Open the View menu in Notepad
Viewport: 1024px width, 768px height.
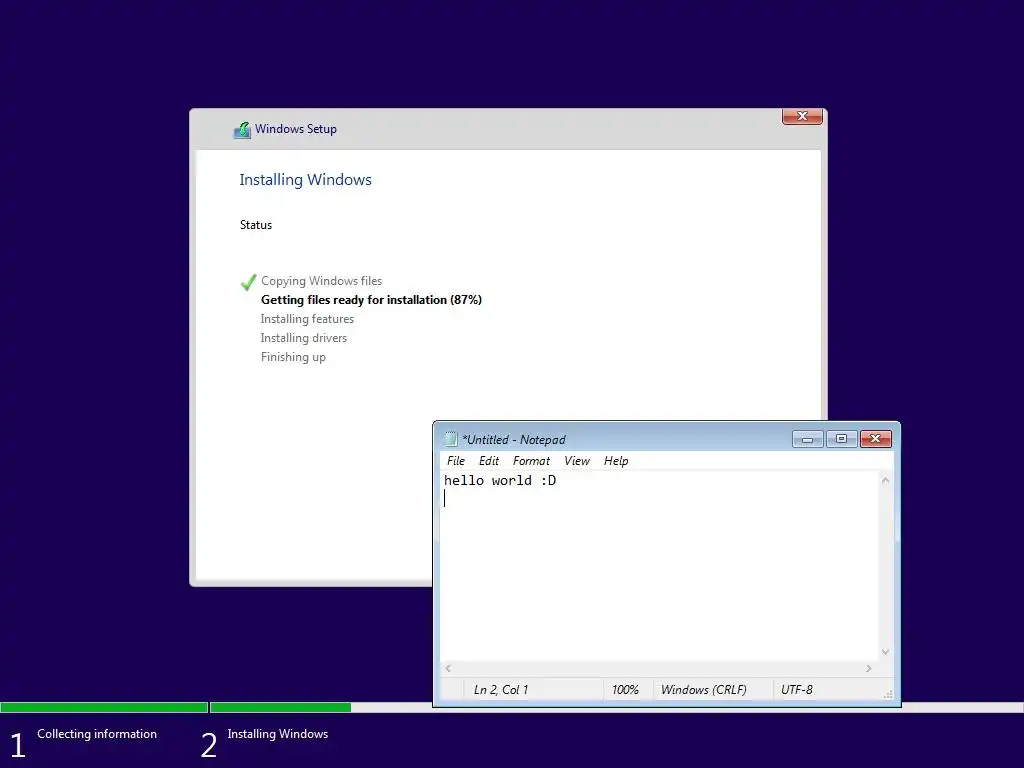pos(577,461)
